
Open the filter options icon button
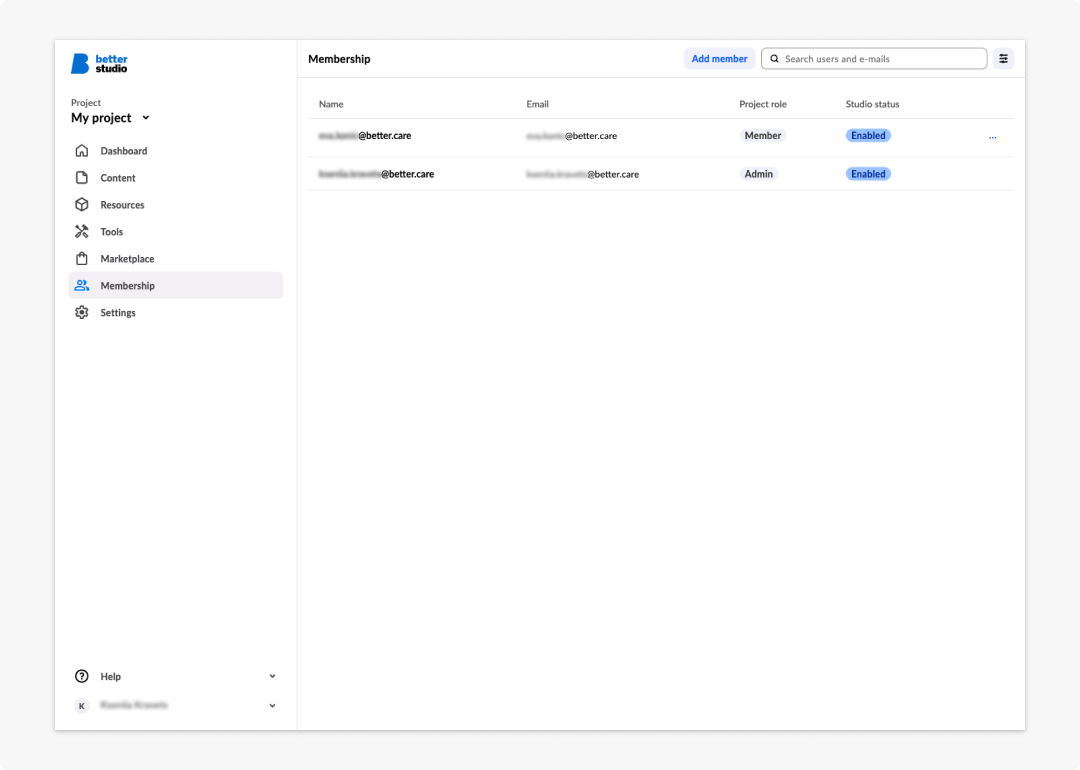tap(1004, 59)
